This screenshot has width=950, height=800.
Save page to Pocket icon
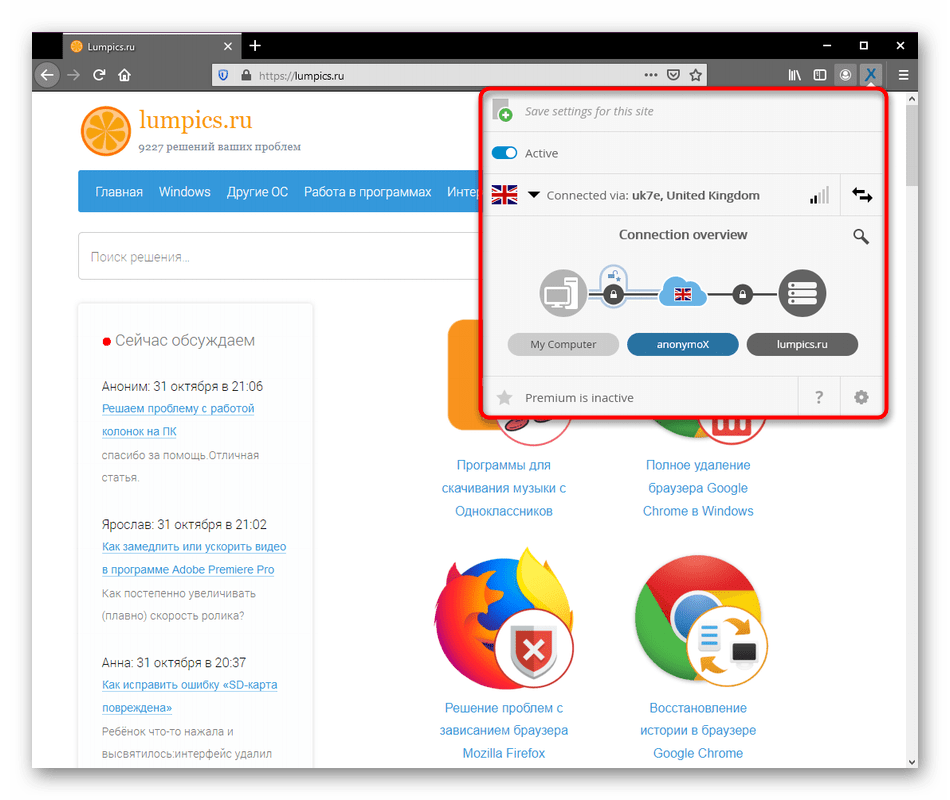pos(673,75)
